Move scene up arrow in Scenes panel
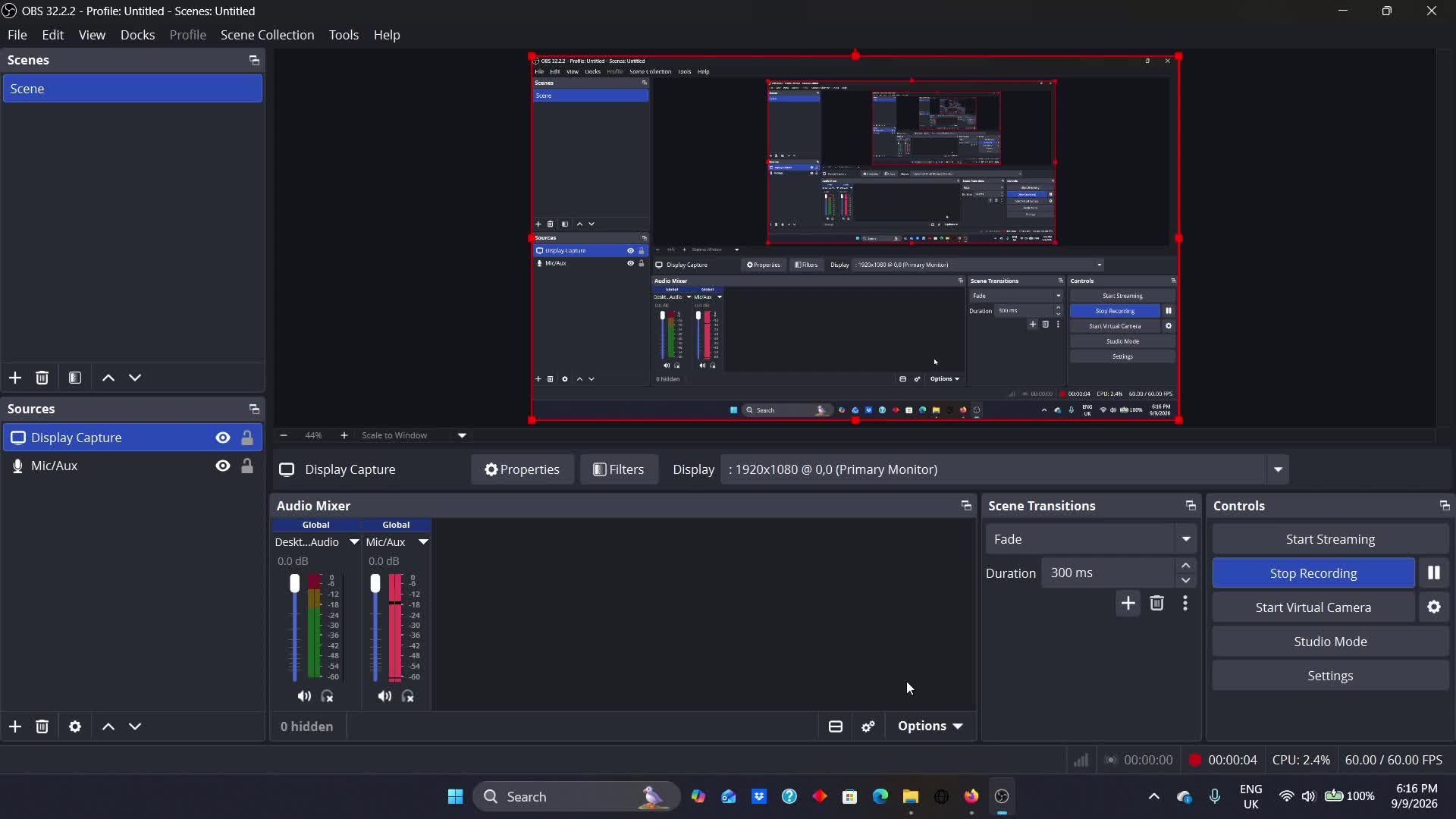1456x819 pixels. [x=108, y=378]
